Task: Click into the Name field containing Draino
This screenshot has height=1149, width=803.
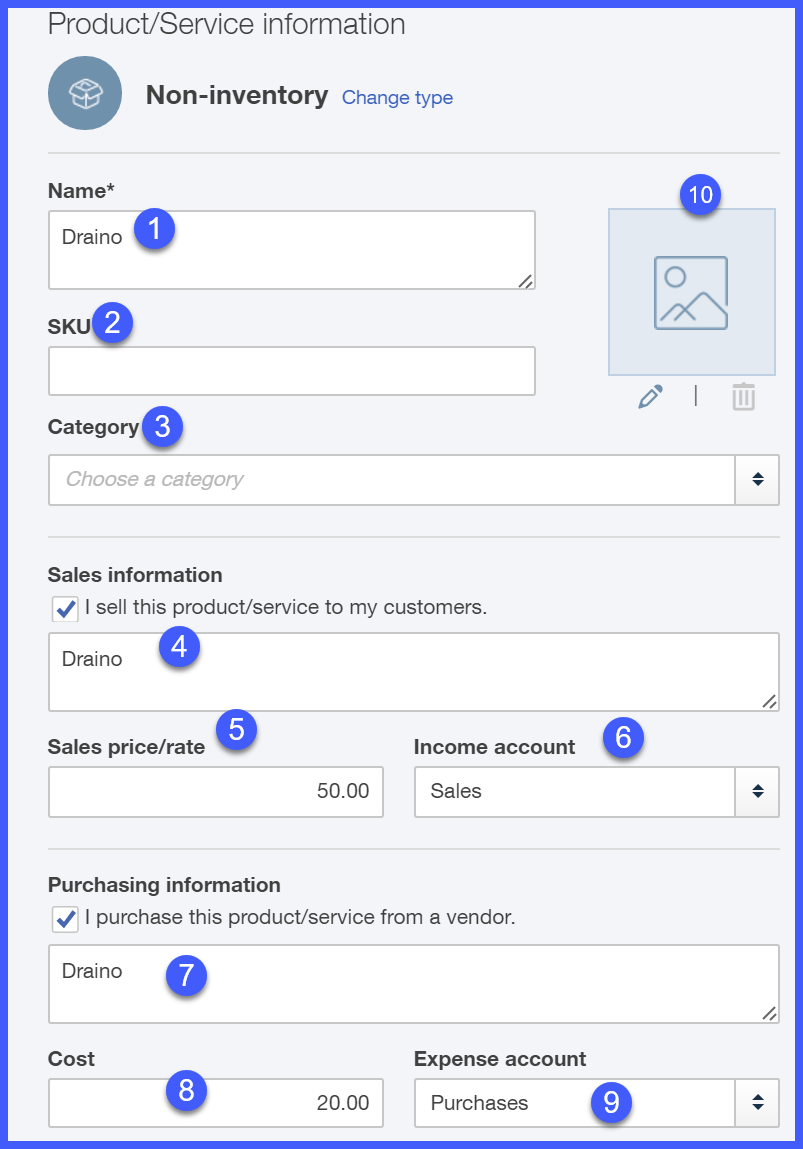Action: 292,250
